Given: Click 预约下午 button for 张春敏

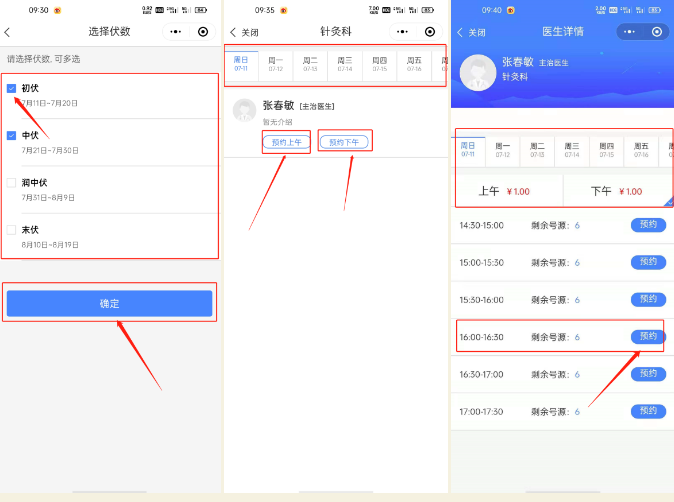Looking at the screenshot, I should point(344,142).
